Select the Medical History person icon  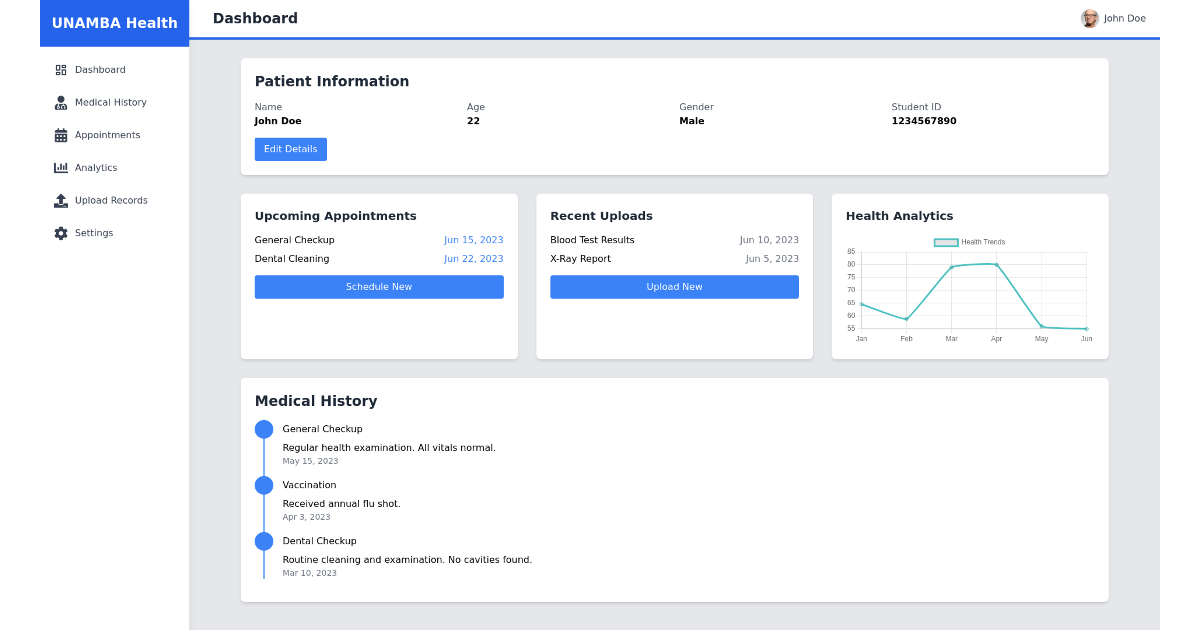60,102
